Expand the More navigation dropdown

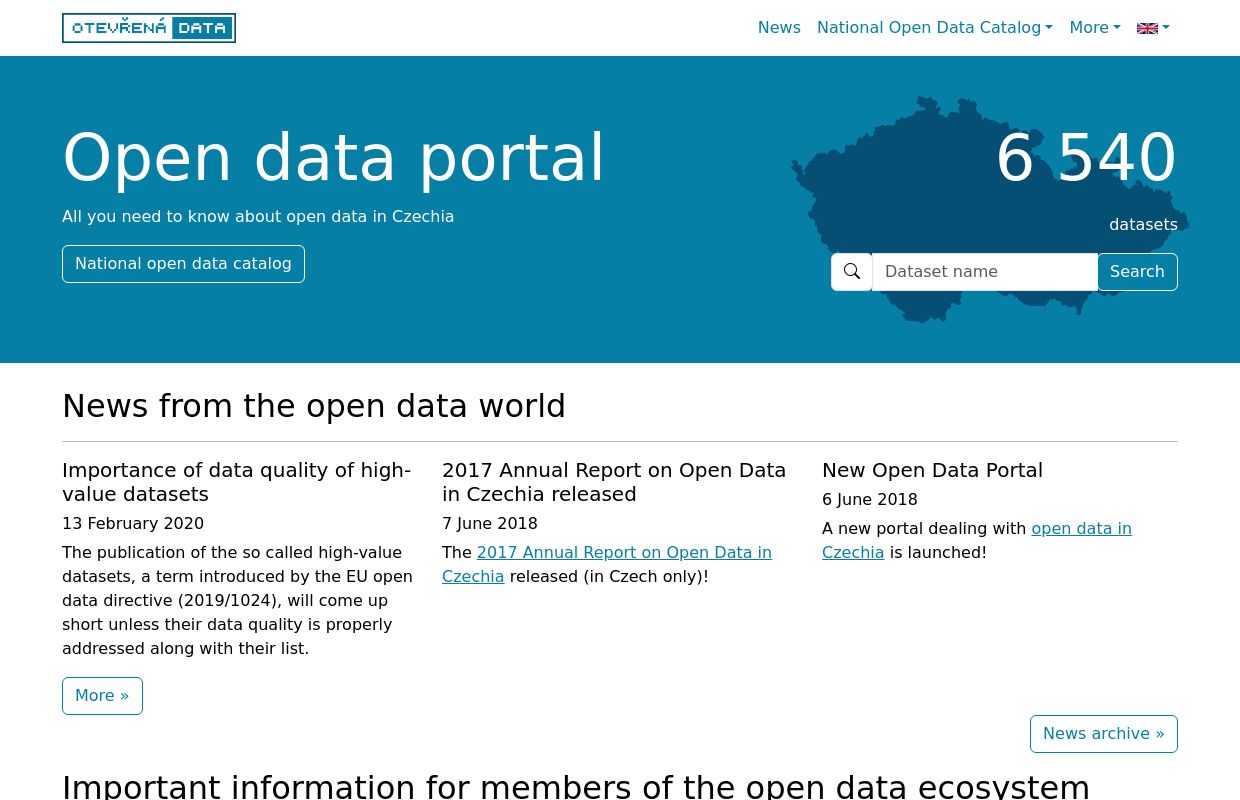pos(1095,28)
